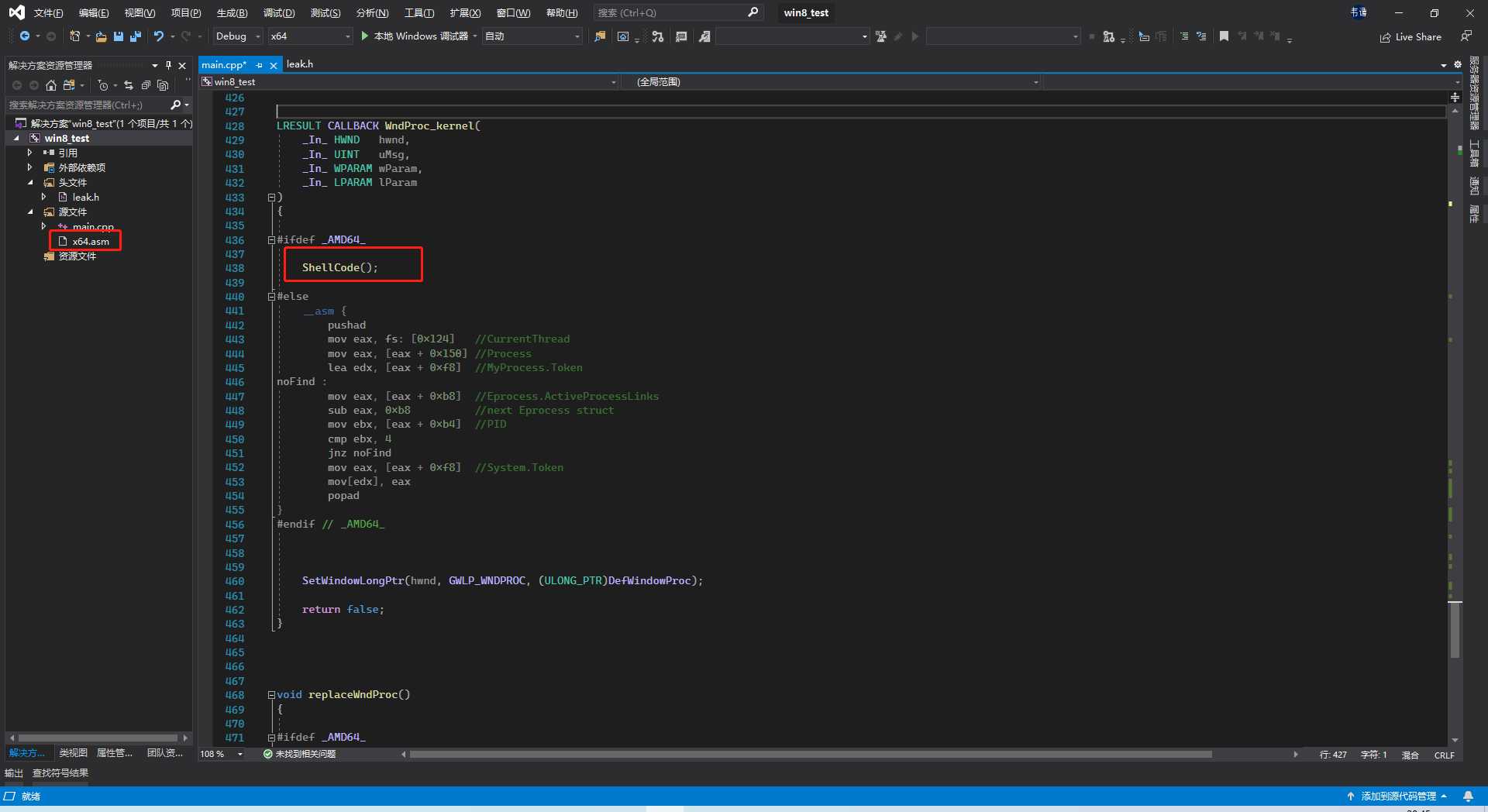Open the 输出 tab at bottom
1488x812 pixels.
point(14,772)
